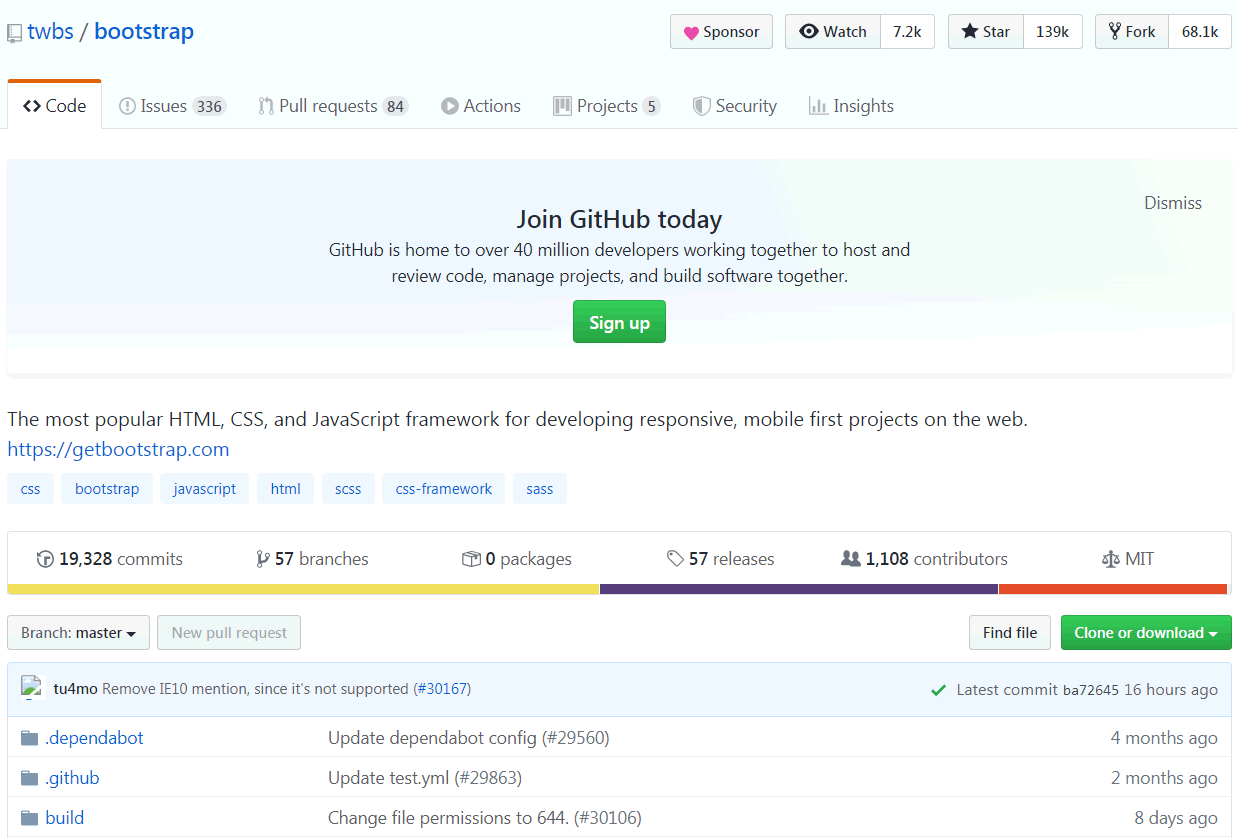Click the 68.1k forks count
Image resolution: width=1238 pixels, height=838 pixels.
pyautogui.click(x=1199, y=32)
